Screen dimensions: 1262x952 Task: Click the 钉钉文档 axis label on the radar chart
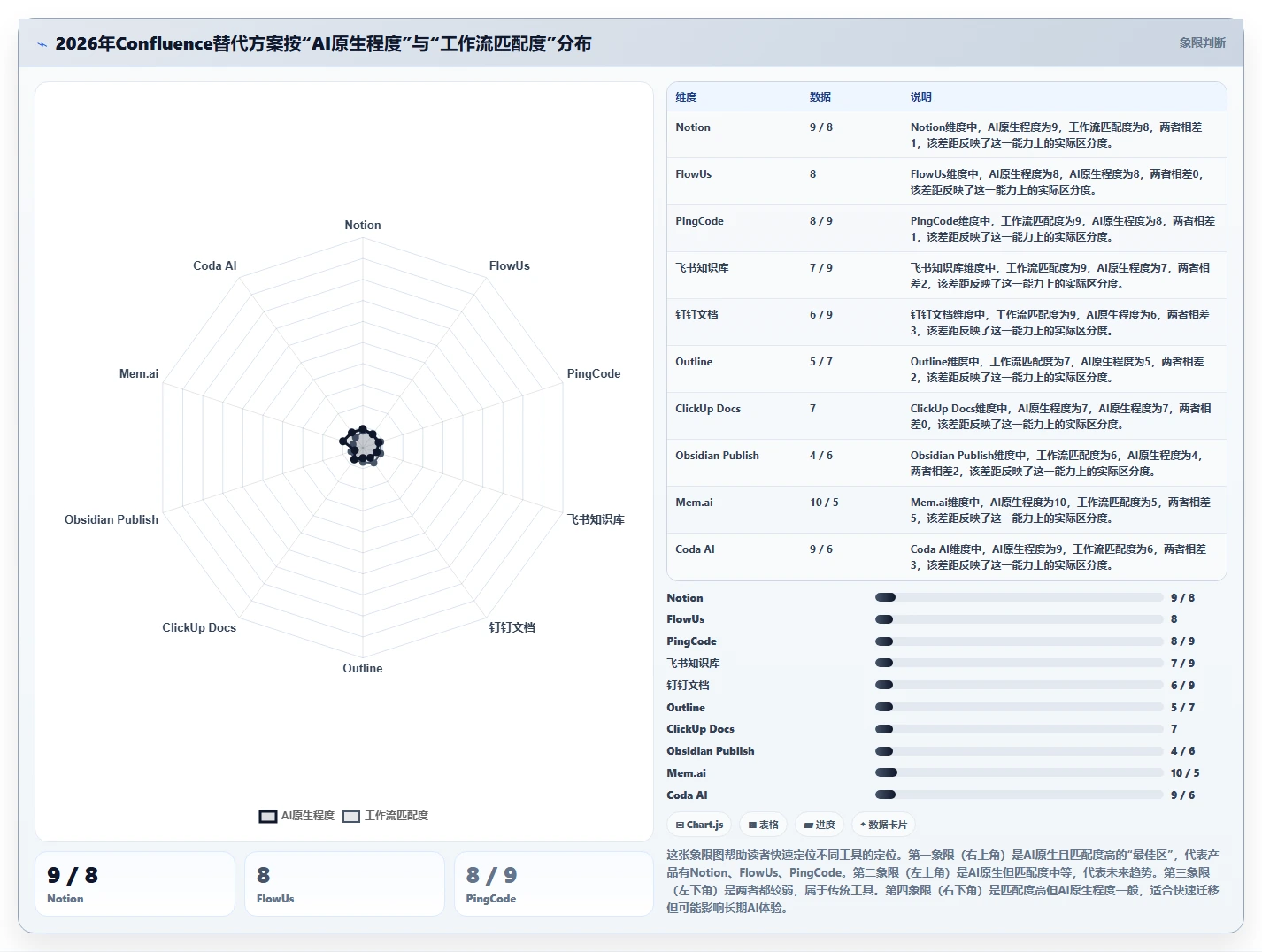tap(512, 627)
